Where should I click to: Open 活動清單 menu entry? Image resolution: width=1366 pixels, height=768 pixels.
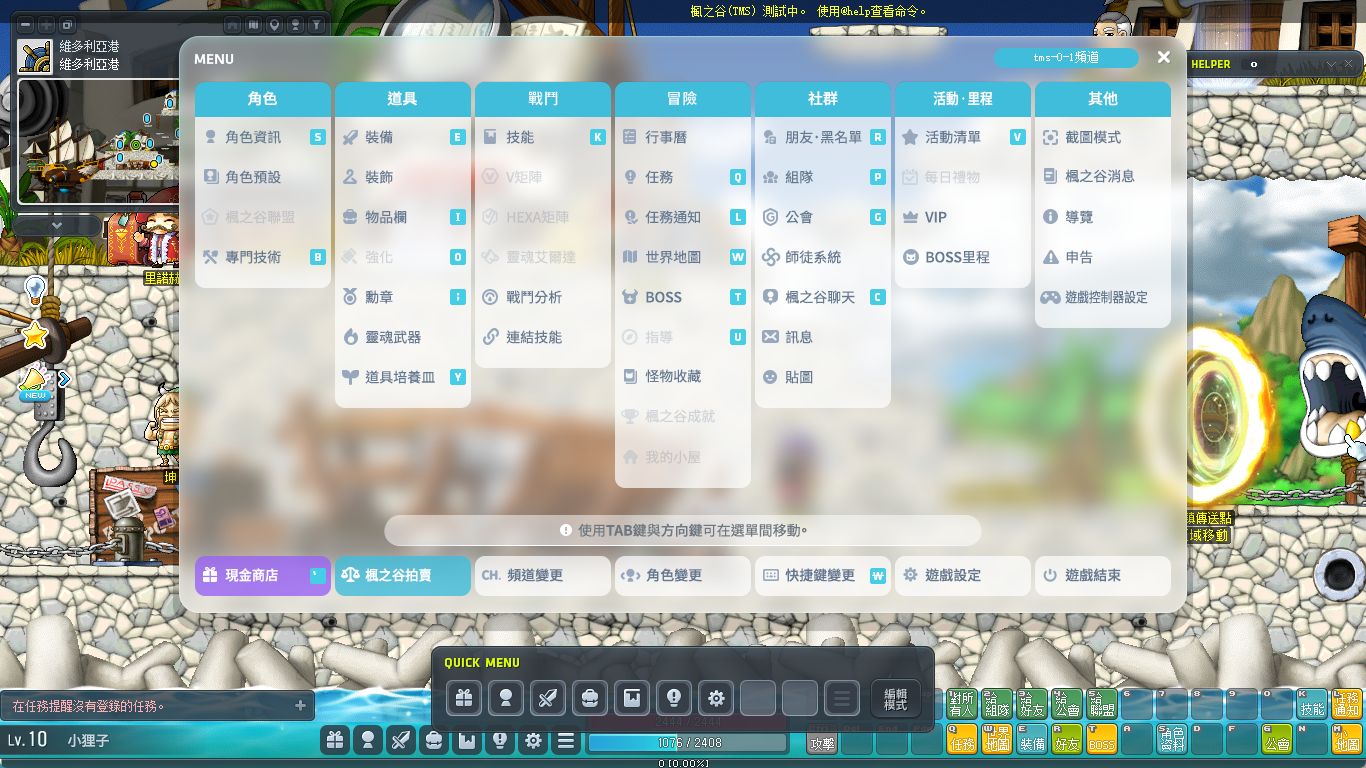(x=963, y=137)
